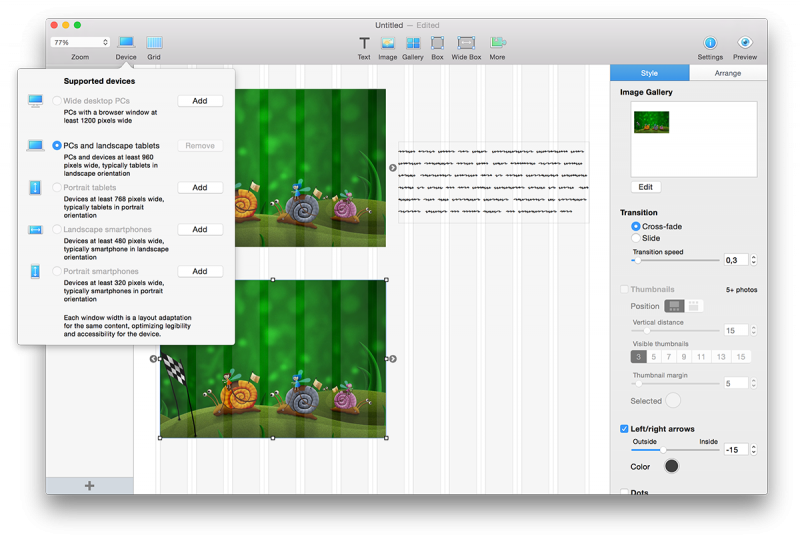Add the Portrait tablets device
The width and height of the screenshot is (800, 541).
pos(200,187)
